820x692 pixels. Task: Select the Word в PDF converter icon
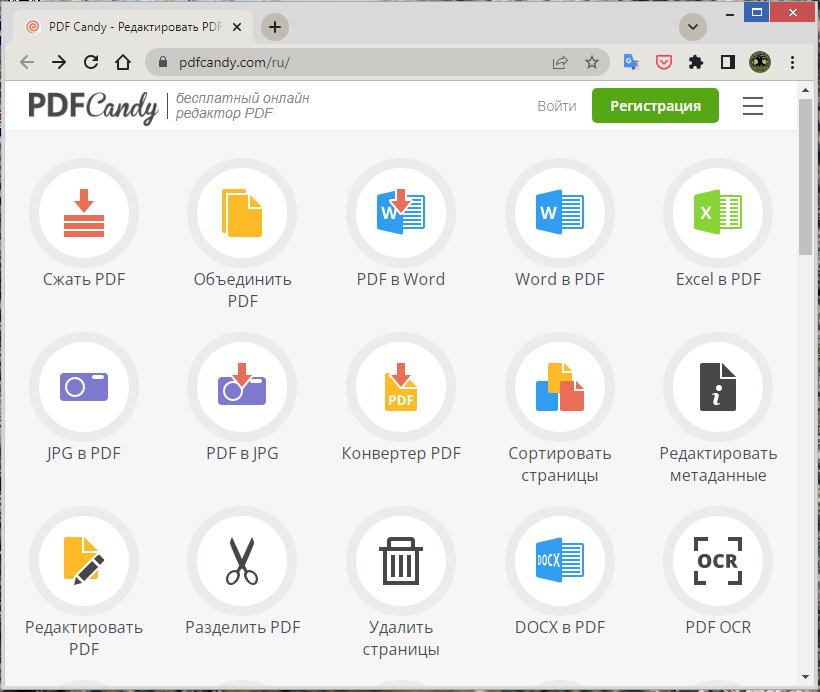click(x=560, y=213)
